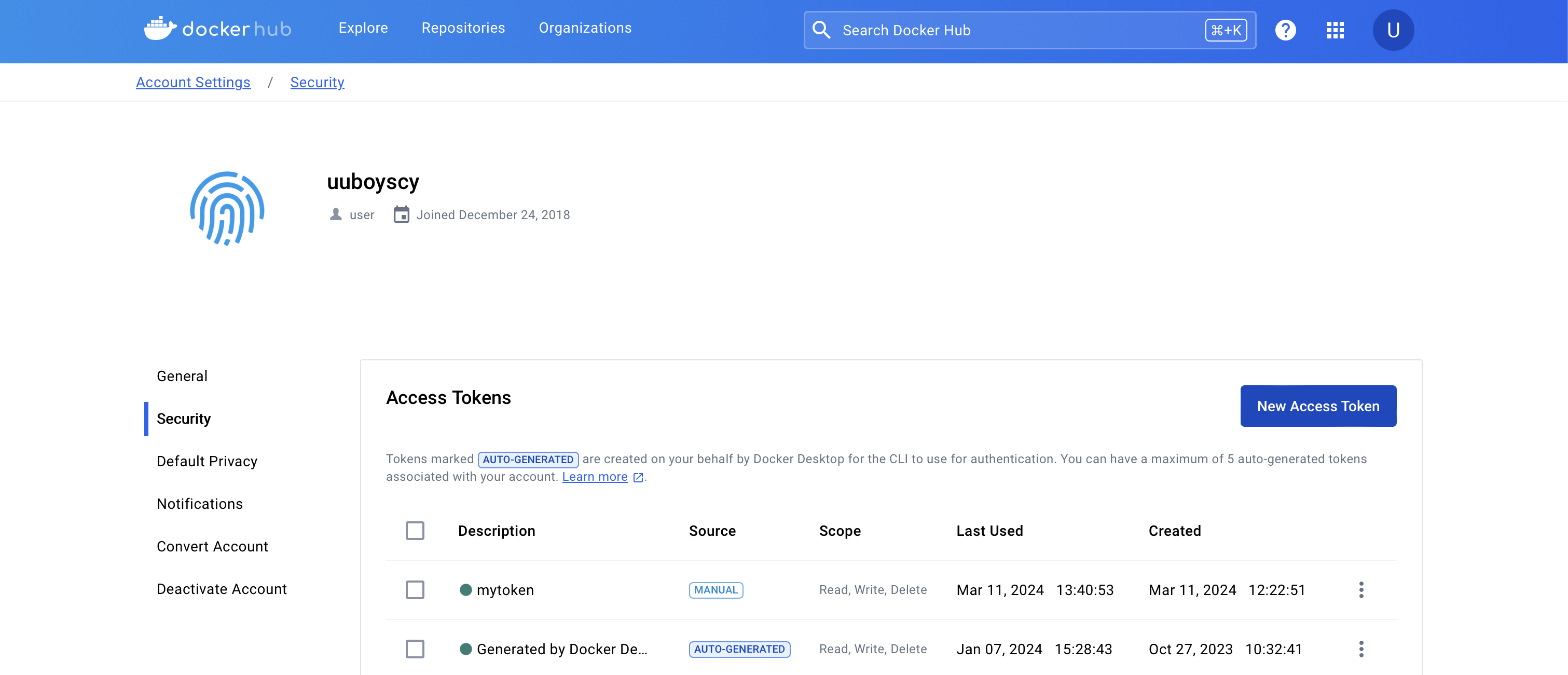The width and height of the screenshot is (1568, 675).
Task: Click the Source column header
Action: (x=711, y=531)
